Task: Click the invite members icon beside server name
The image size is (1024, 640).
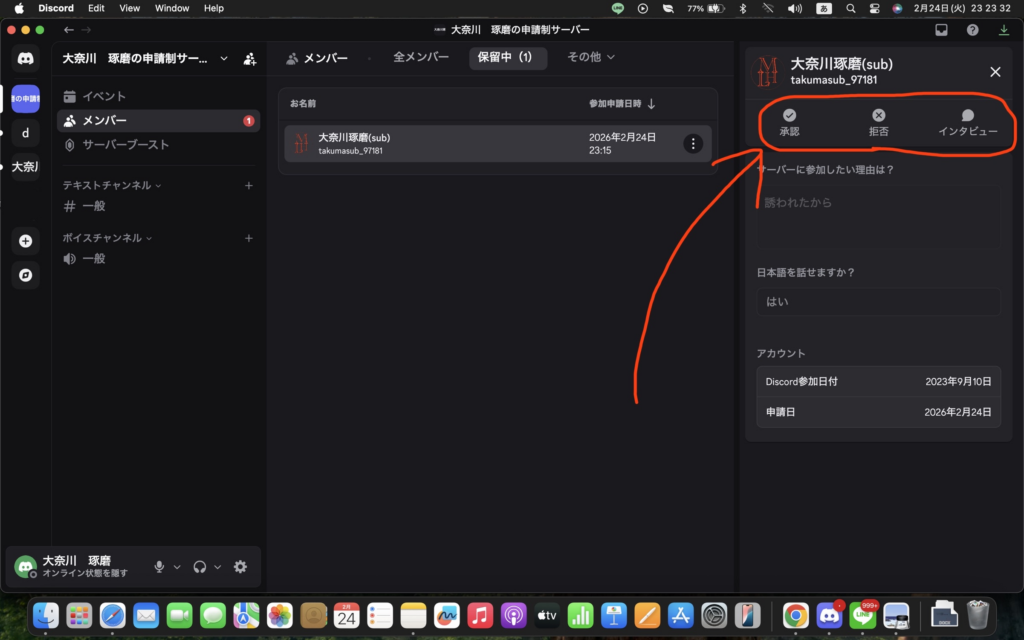Action: (x=250, y=58)
